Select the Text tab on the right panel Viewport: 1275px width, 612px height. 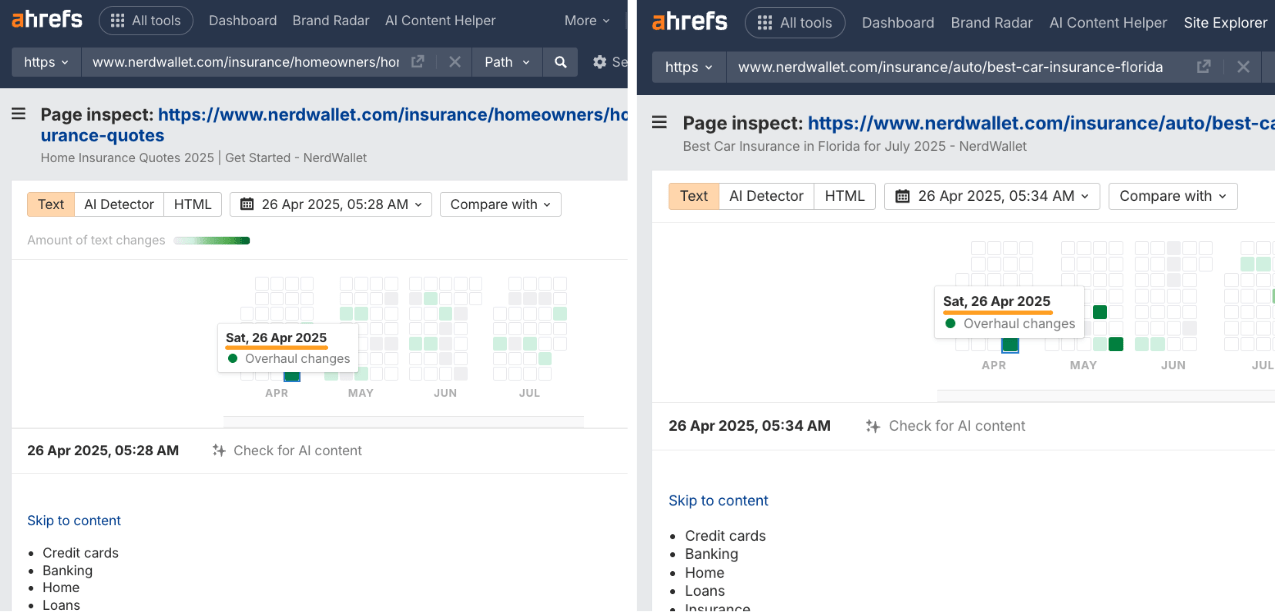693,196
